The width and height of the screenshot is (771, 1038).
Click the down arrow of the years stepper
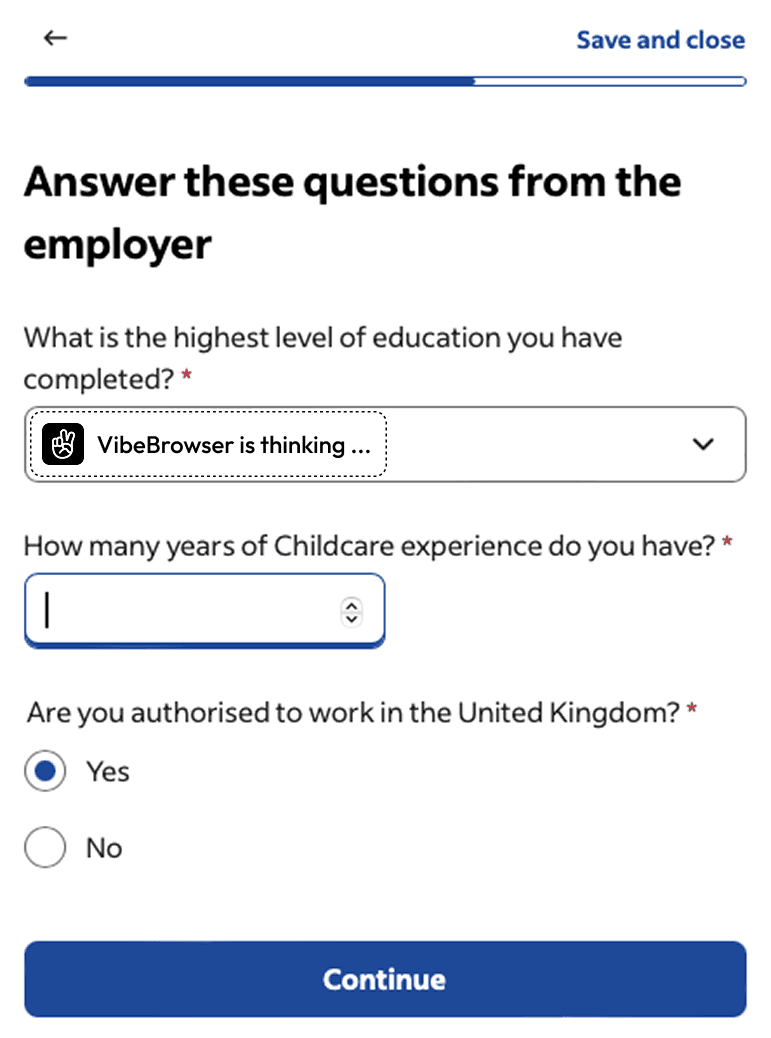pos(351,618)
